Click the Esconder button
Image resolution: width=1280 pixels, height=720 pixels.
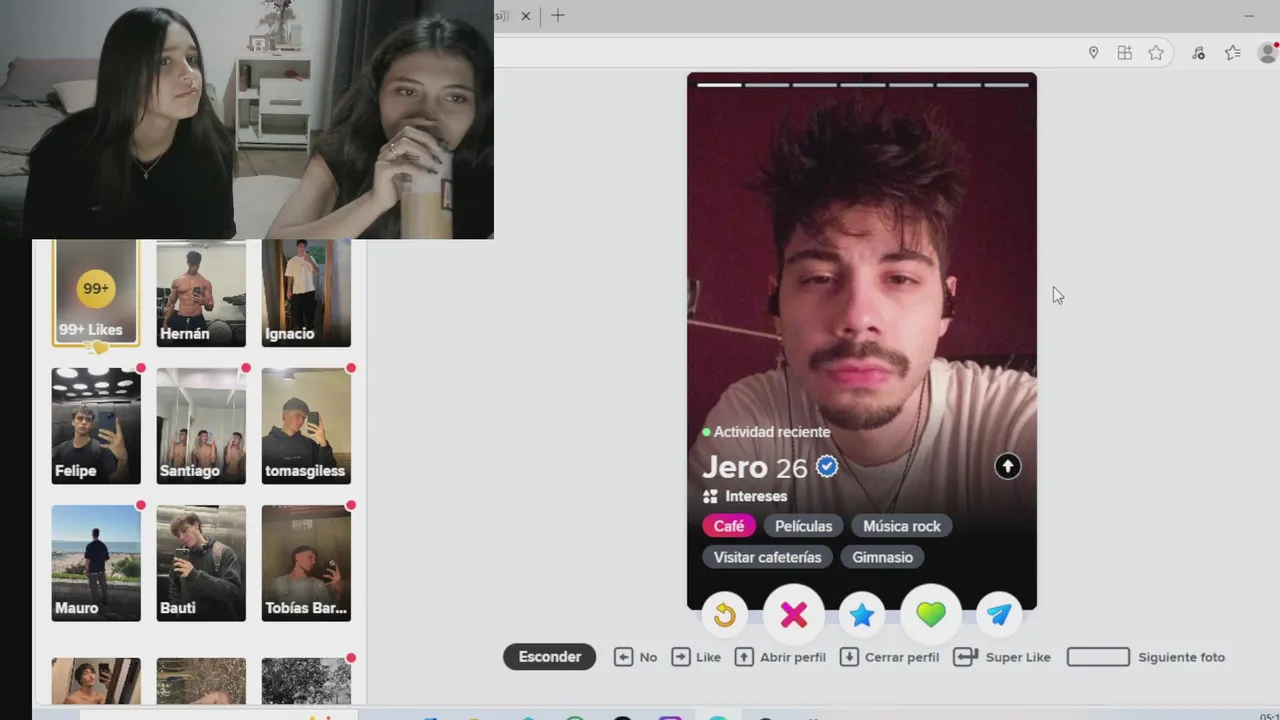coord(549,657)
